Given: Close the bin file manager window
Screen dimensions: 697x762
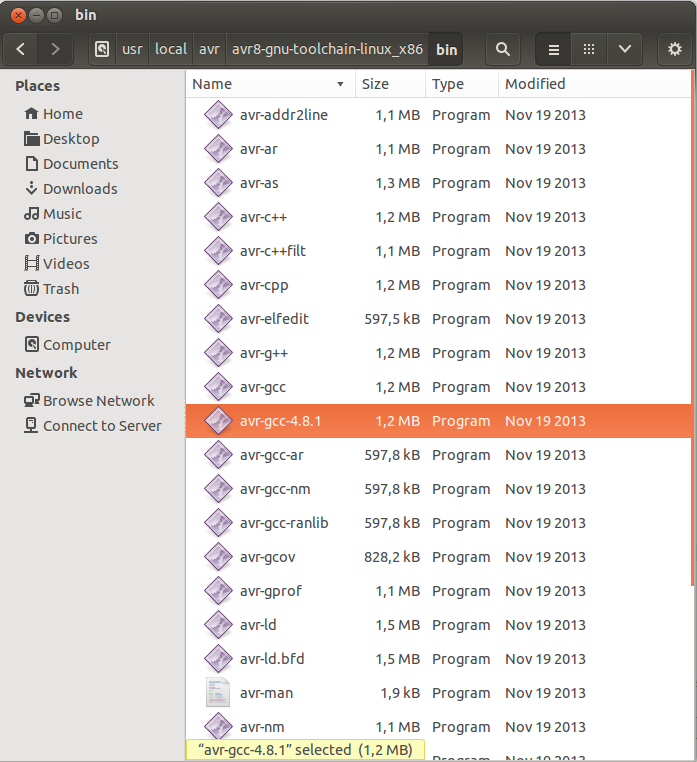Looking at the screenshot, I should coord(18,16).
